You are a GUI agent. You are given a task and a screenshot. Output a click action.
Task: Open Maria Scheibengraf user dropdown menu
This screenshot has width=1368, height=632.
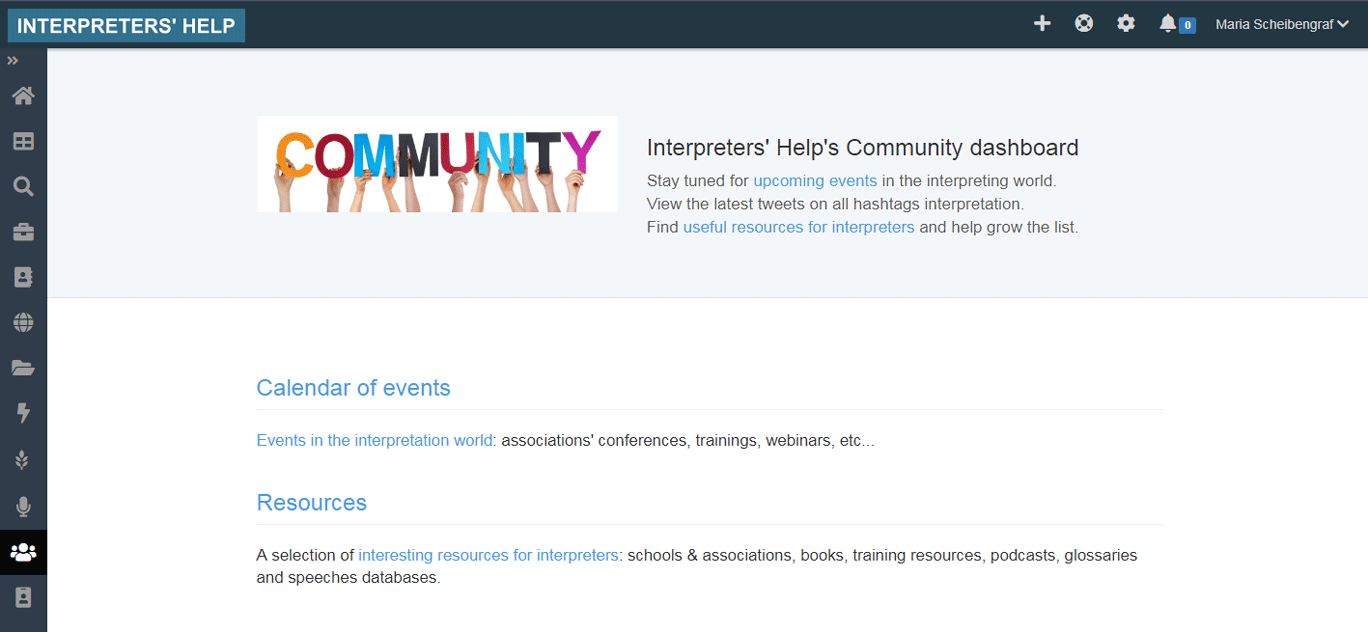point(1281,24)
